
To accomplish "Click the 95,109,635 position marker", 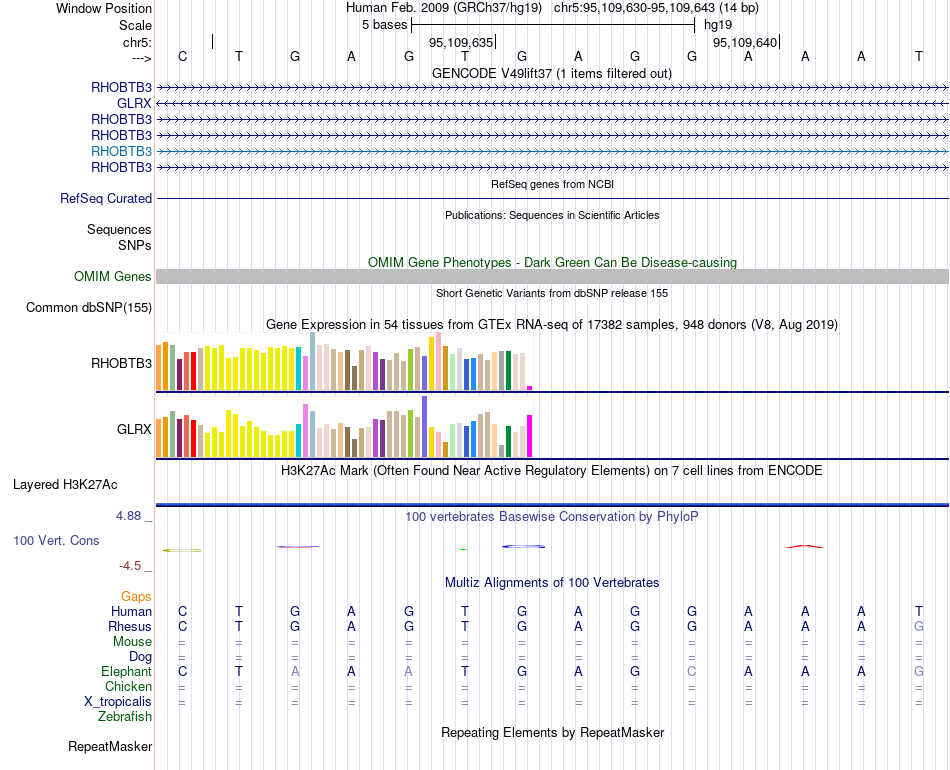I will click(462, 42).
